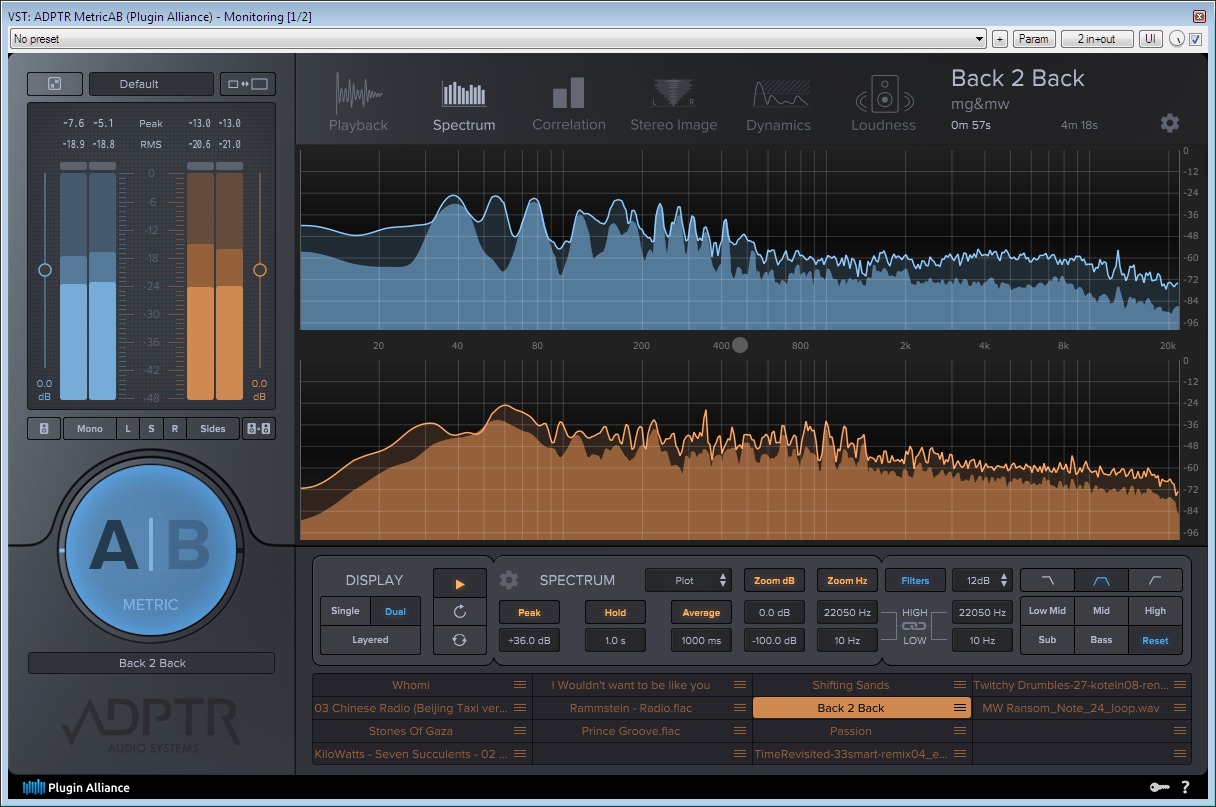Select the band-pass filter shape icon
Image resolution: width=1216 pixels, height=807 pixels.
coord(1101,580)
